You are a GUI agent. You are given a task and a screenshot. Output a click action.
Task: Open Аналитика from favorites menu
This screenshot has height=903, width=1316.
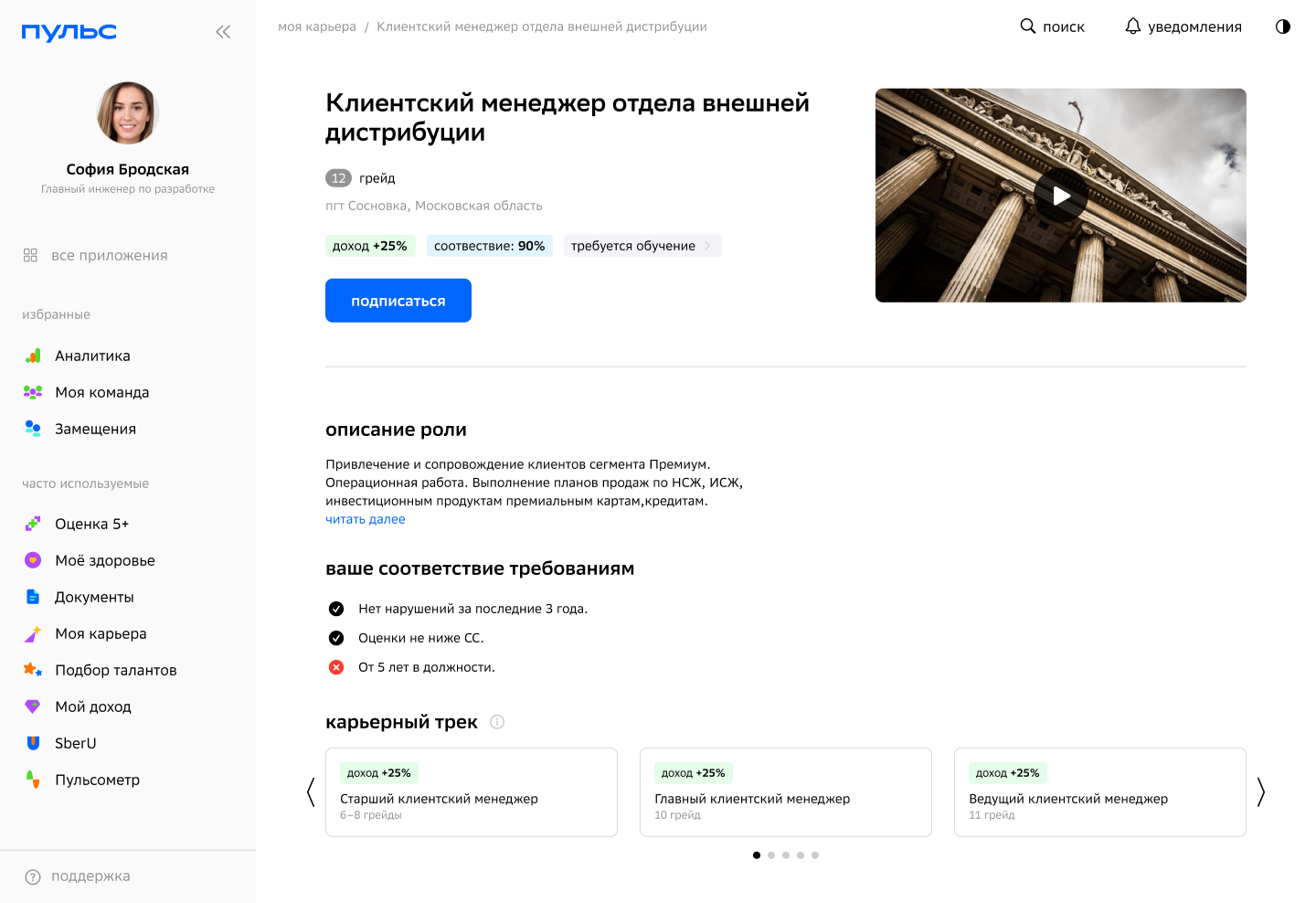(93, 356)
